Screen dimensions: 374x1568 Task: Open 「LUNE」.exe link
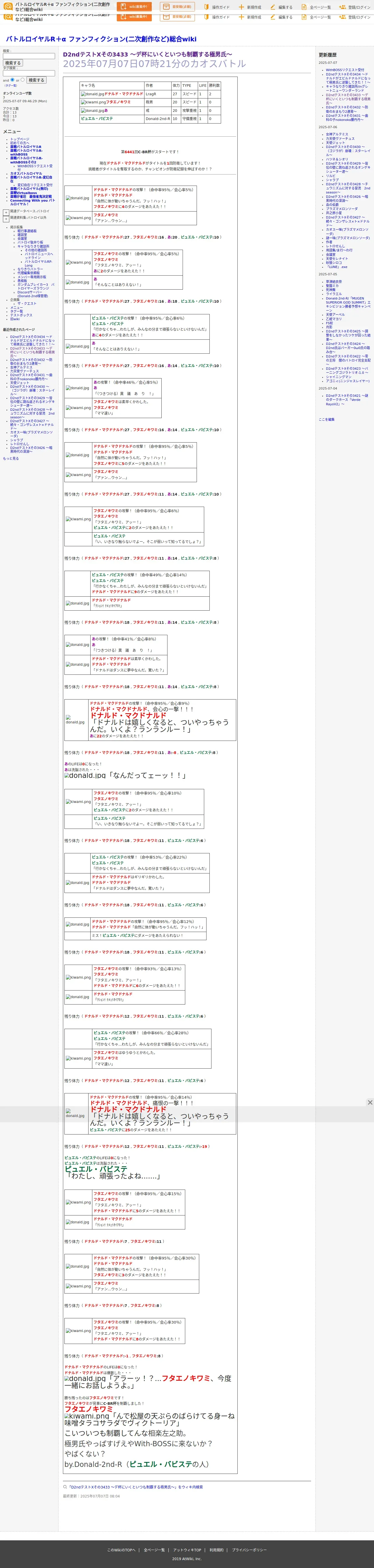point(337,267)
